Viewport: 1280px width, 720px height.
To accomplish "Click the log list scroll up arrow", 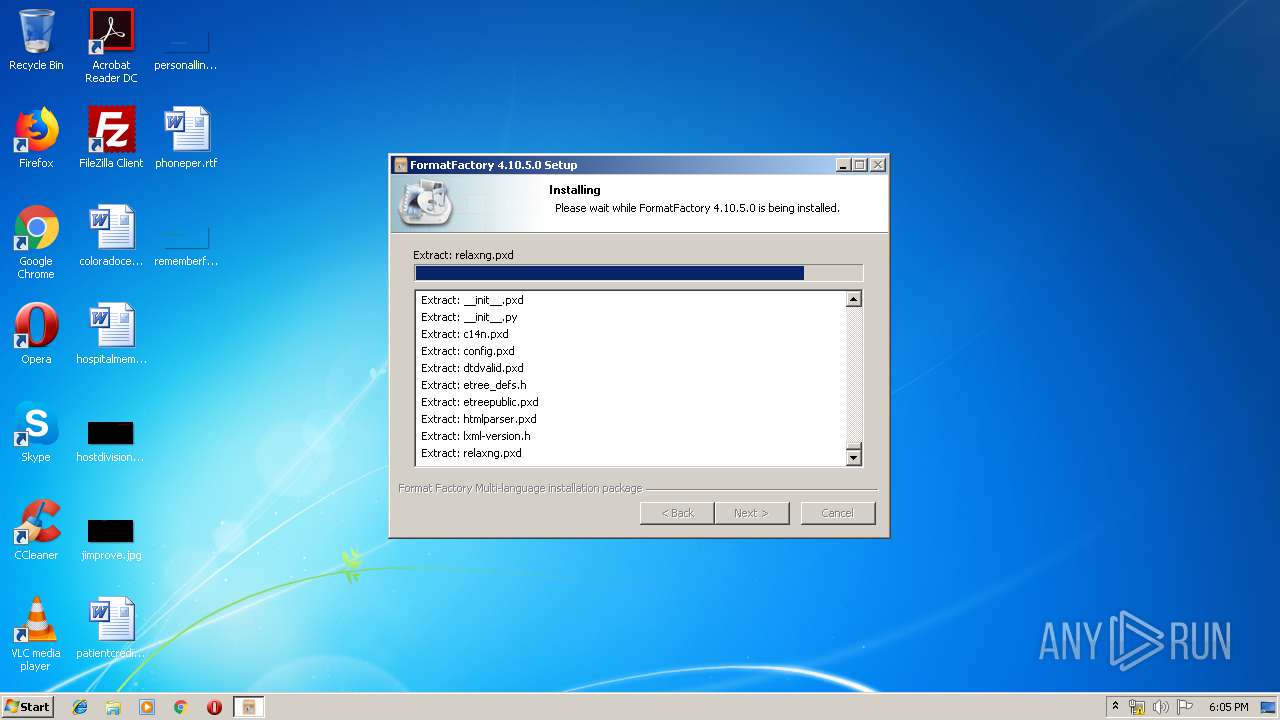I will tap(854, 299).
